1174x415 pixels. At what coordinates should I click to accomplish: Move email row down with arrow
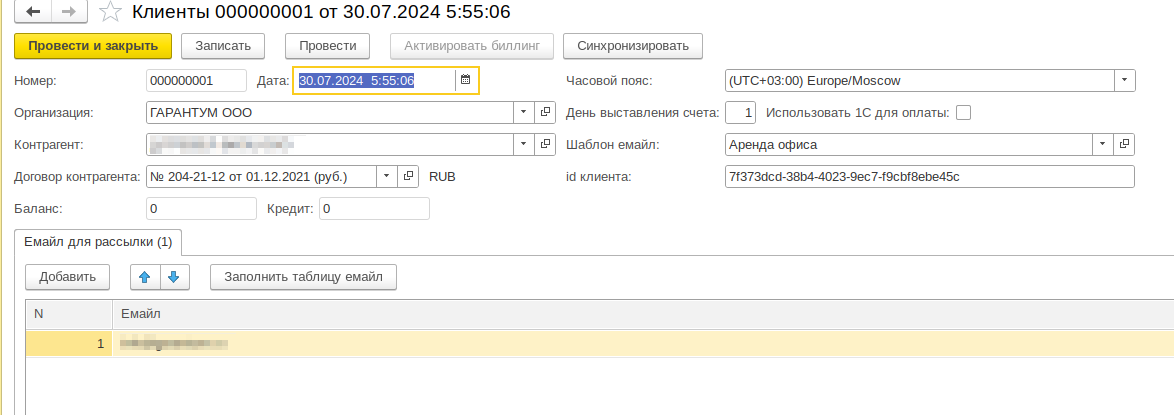point(173,277)
